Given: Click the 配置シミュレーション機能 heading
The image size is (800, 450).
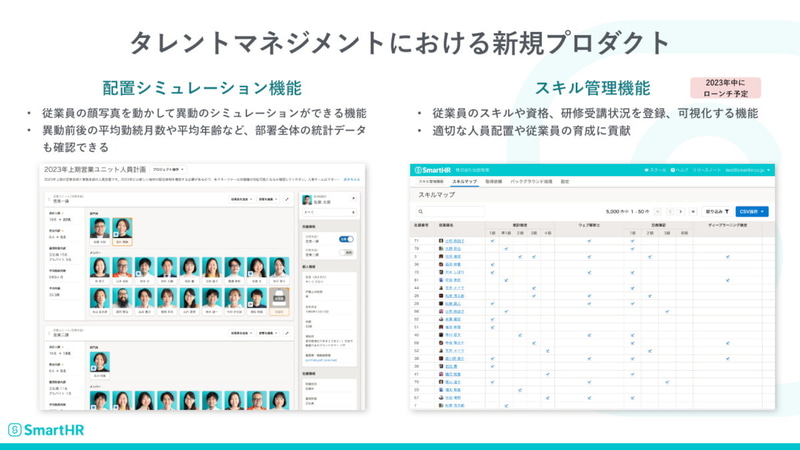Looking at the screenshot, I should coord(202,88).
